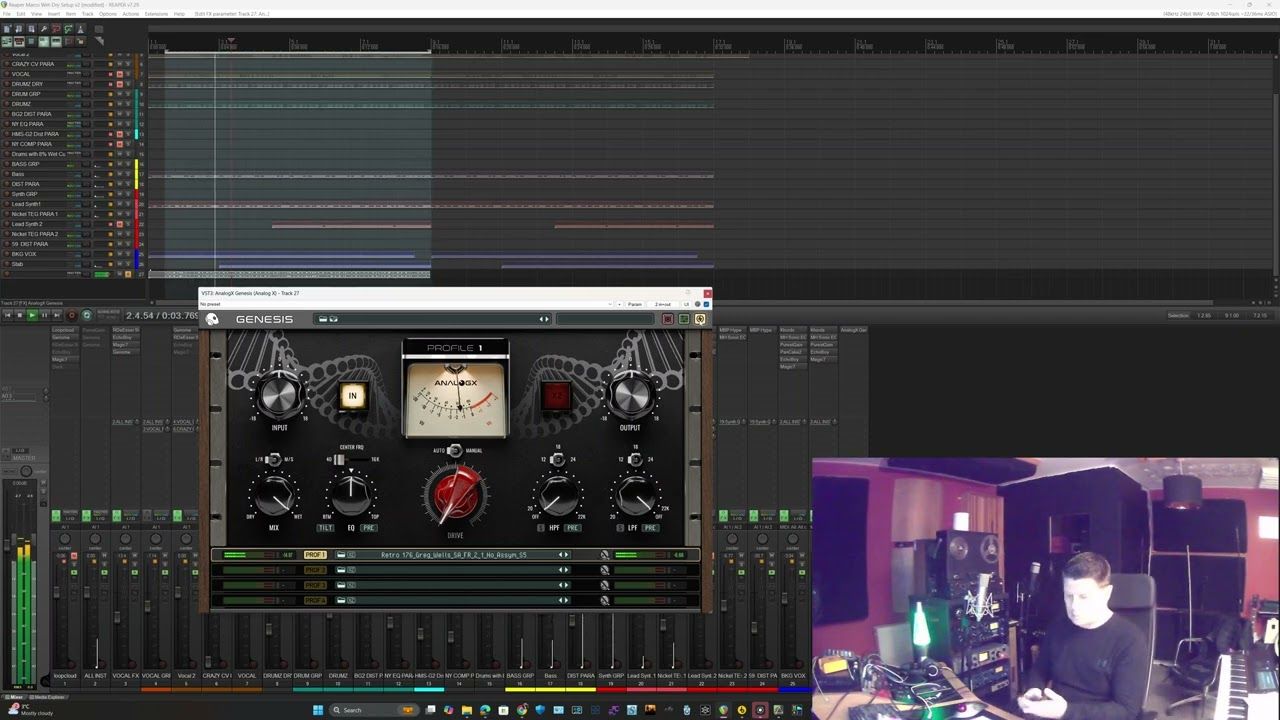This screenshot has width=1280, height=720.
Task: Select the PROF 3 profile slot
Action: [315, 585]
